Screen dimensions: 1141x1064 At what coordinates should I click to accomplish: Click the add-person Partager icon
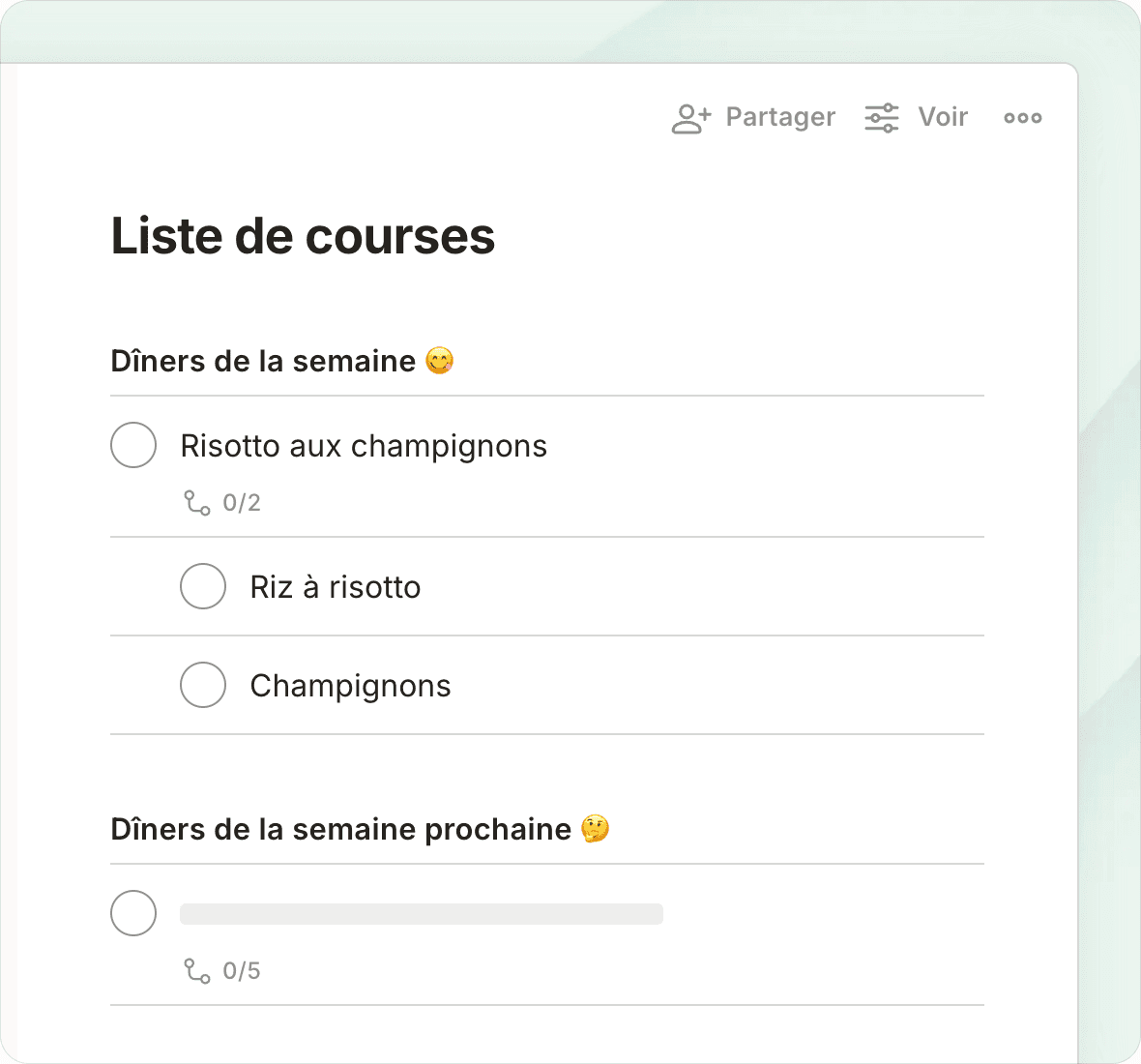click(690, 118)
